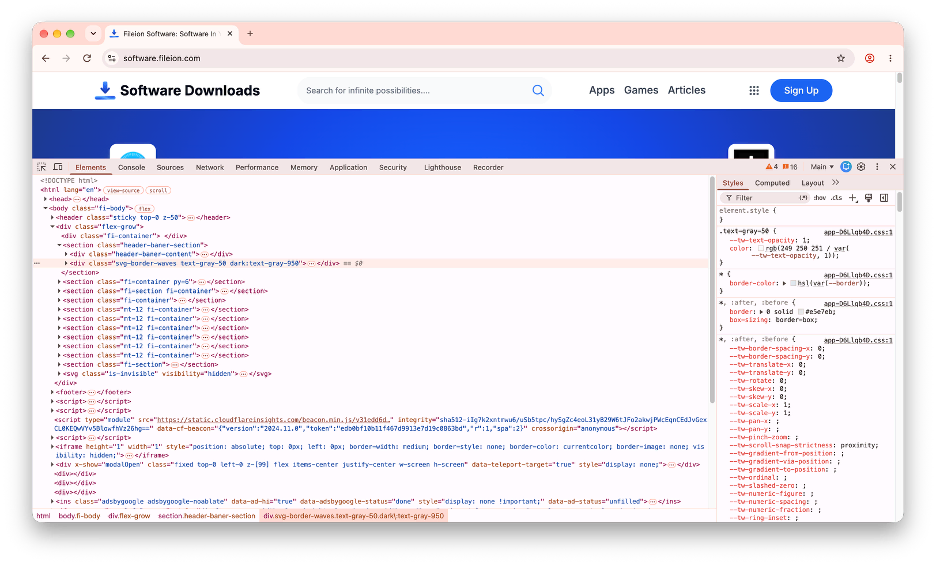936x566 pixels.
Task: Click the Software Downloads logo
Action: tap(177, 90)
